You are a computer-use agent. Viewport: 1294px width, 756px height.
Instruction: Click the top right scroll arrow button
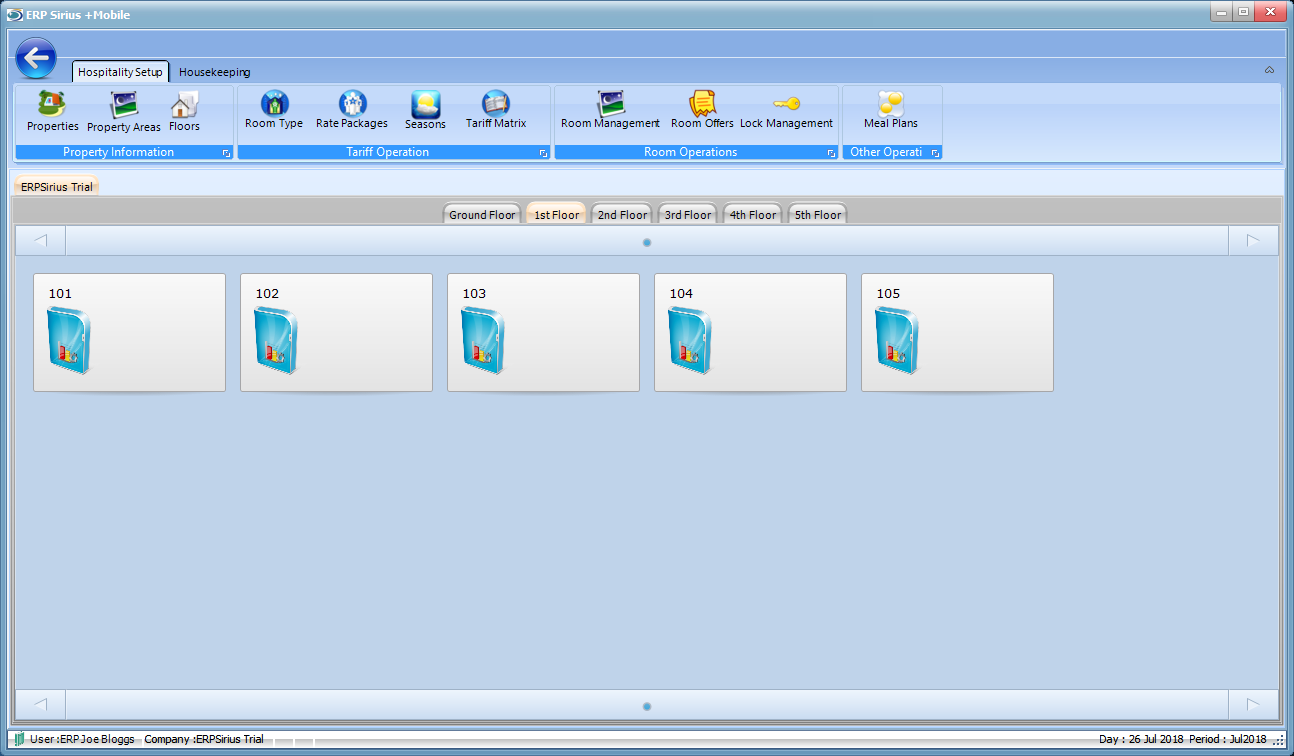coord(1253,241)
